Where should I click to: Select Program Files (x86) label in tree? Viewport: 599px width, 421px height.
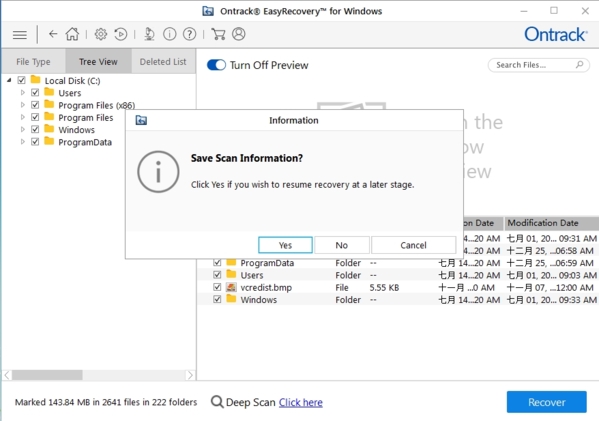coord(97,105)
